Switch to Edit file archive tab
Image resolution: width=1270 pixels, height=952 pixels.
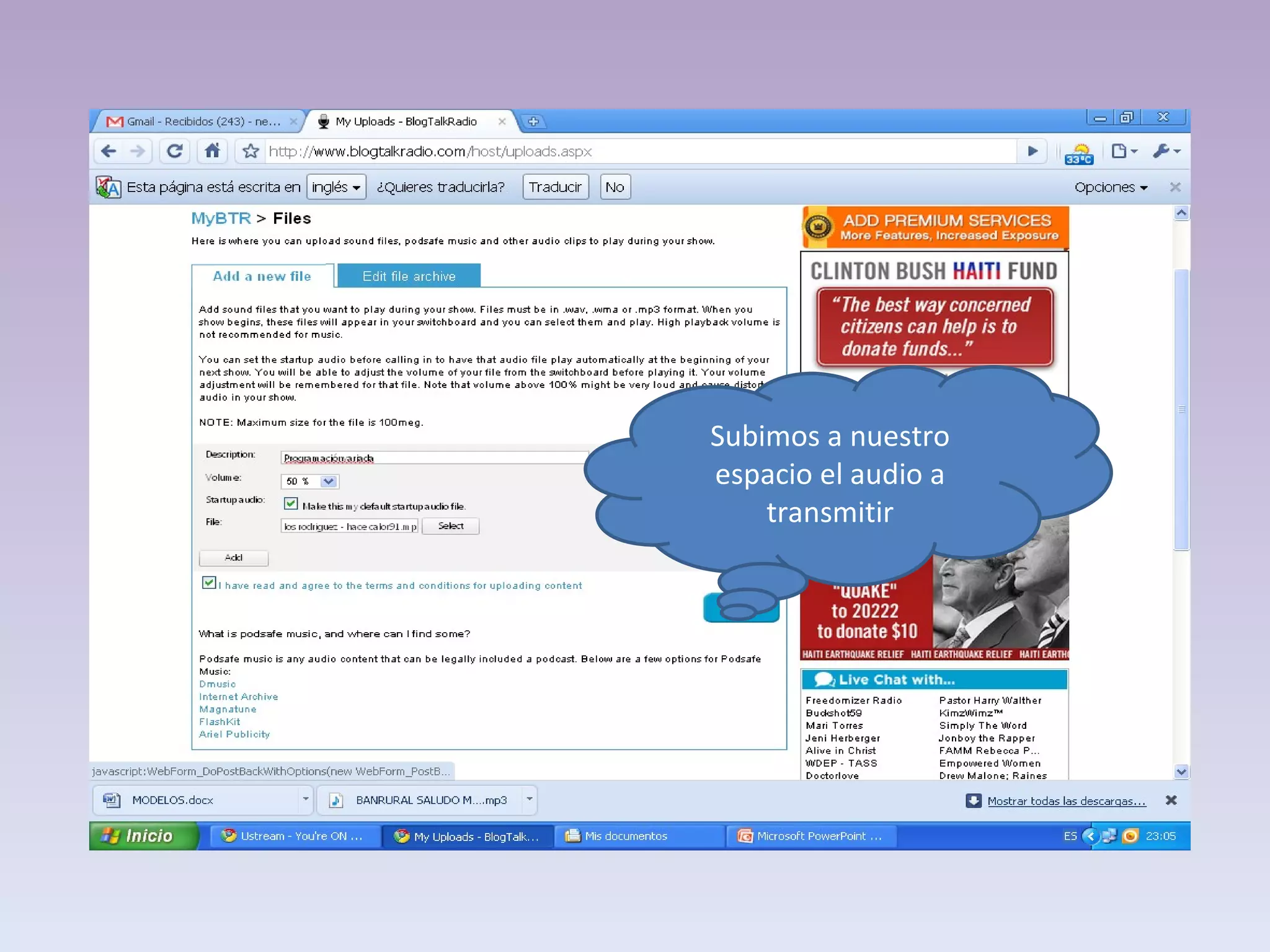409,276
